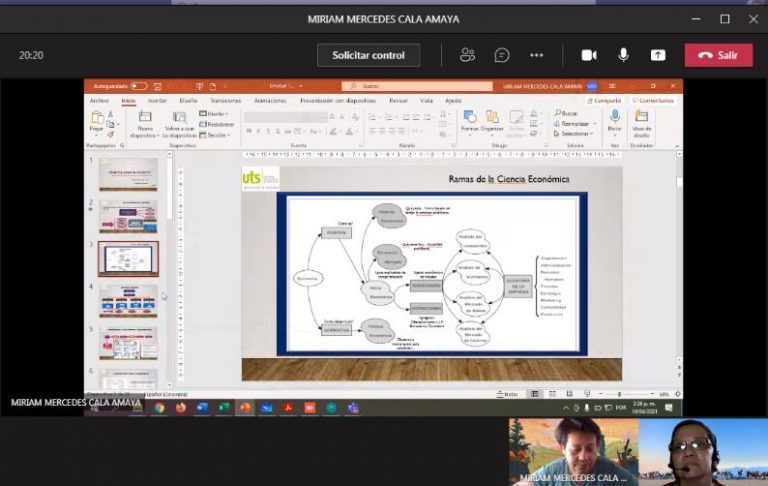
Task: Toggle the camera on or off
Action: [589, 55]
